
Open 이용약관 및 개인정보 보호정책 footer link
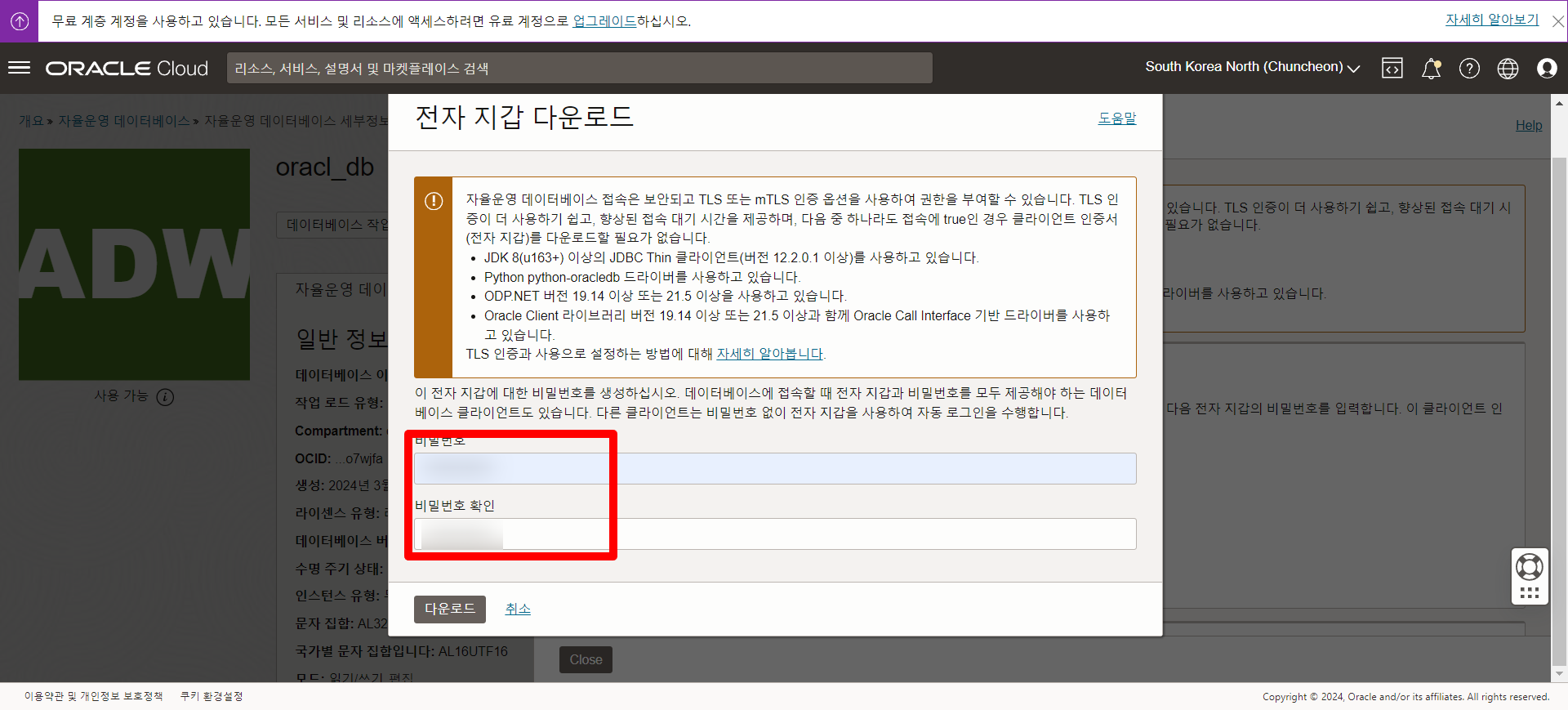point(93,696)
